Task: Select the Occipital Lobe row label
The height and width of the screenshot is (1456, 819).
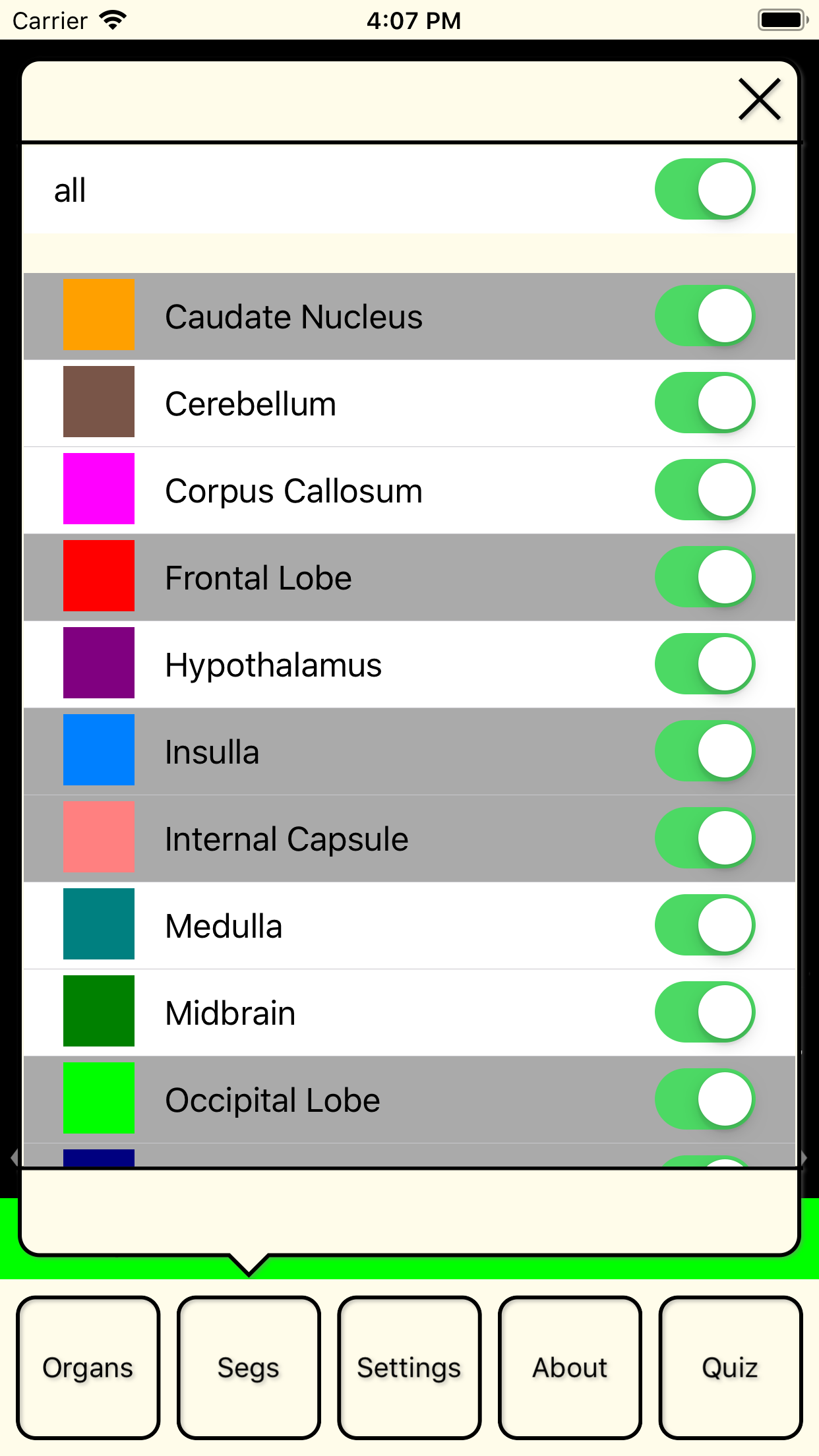Action: coord(272,1100)
